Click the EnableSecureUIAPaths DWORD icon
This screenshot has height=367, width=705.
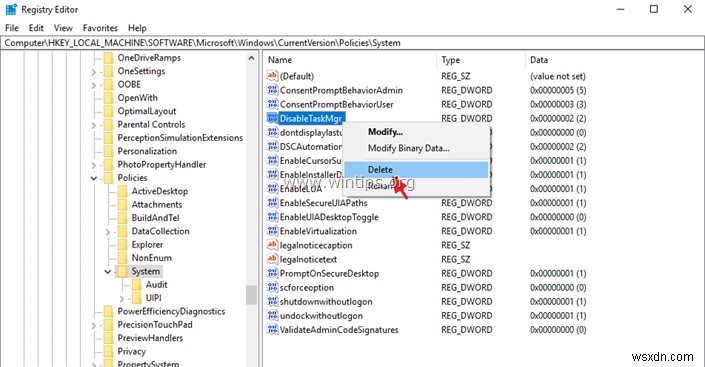272,203
